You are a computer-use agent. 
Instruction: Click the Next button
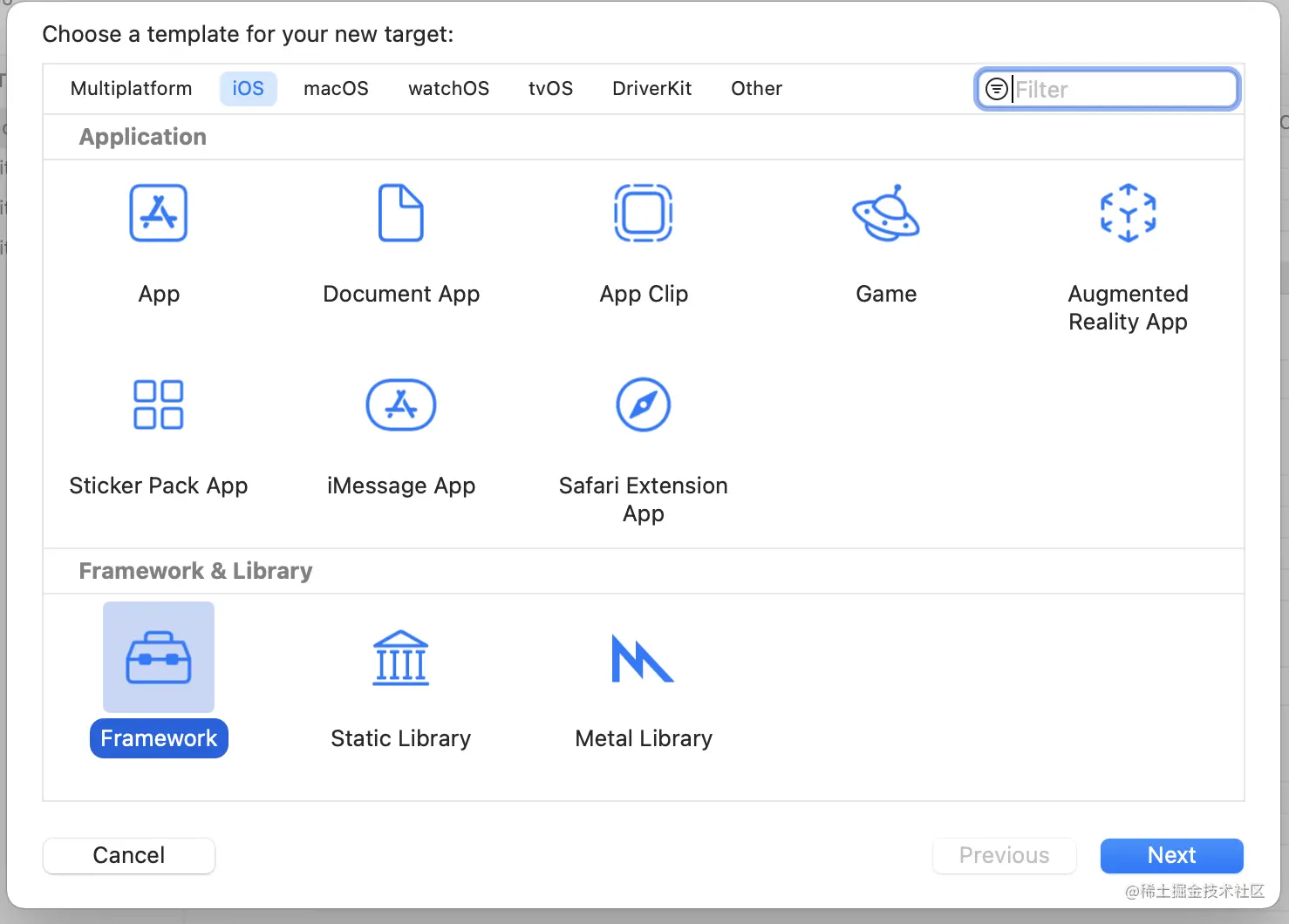pyautogui.click(x=1171, y=855)
